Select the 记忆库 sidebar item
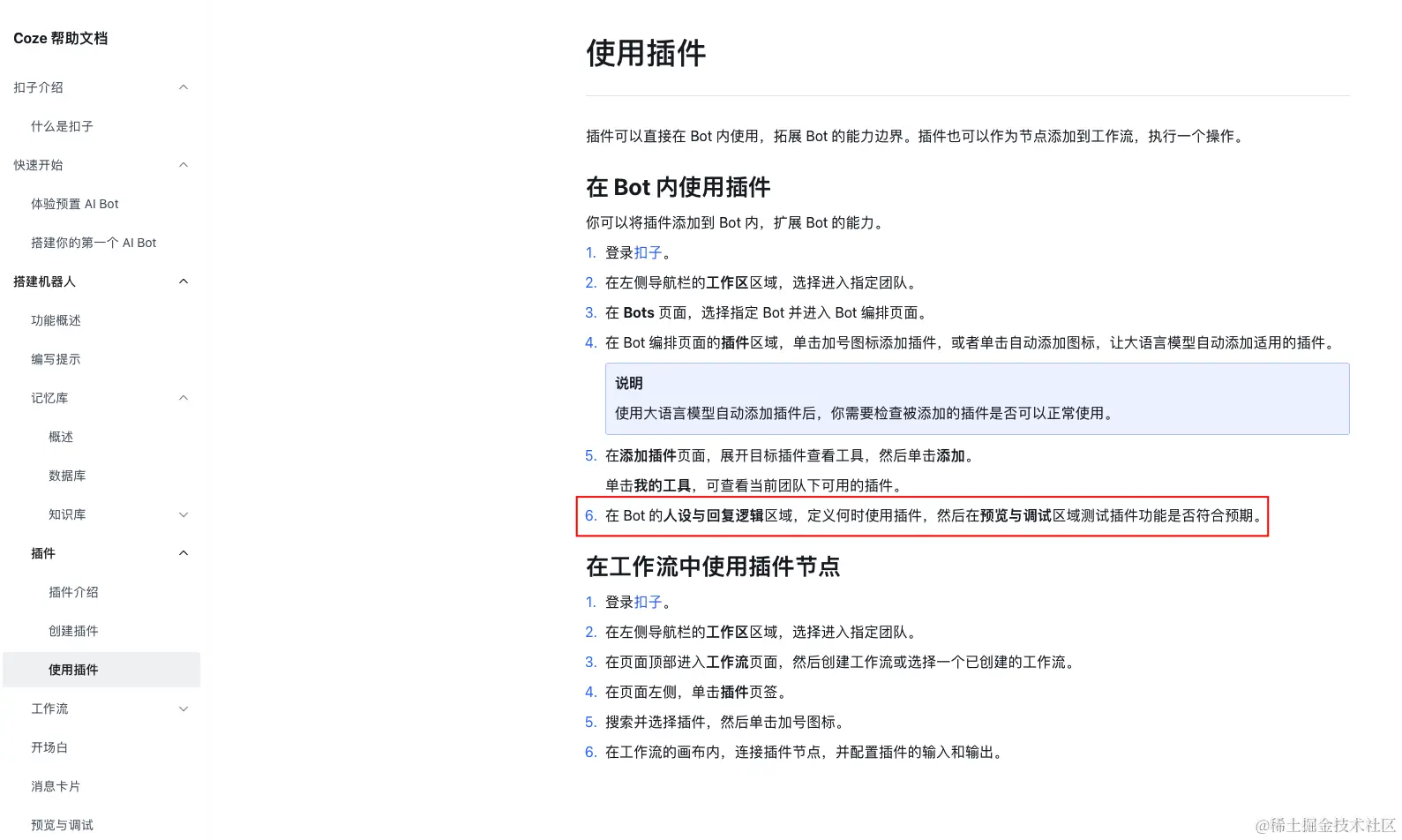Viewport: 1402px width, 840px height. coord(49,398)
